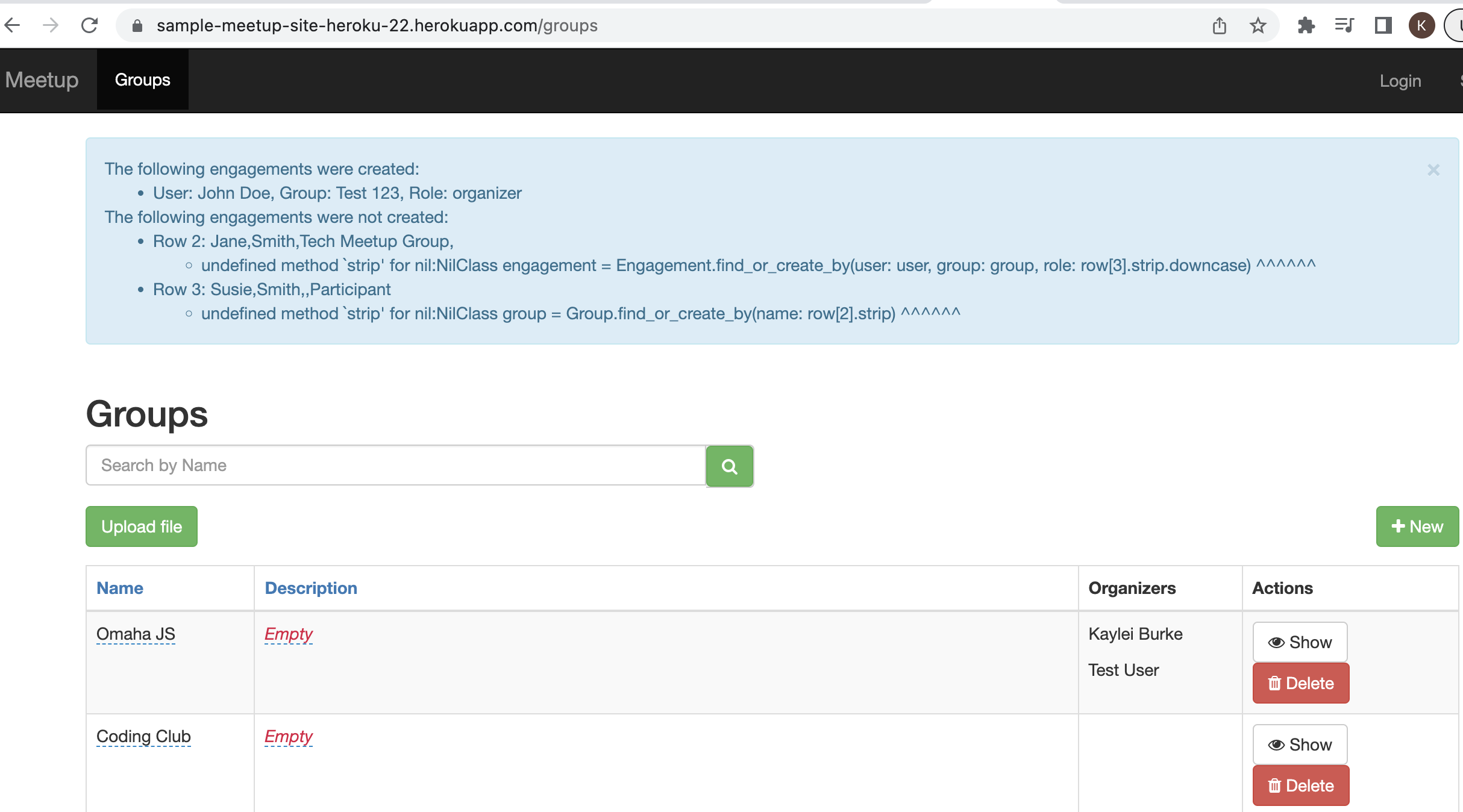
Task: Click the Upload file button
Action: tap(142, 526)
